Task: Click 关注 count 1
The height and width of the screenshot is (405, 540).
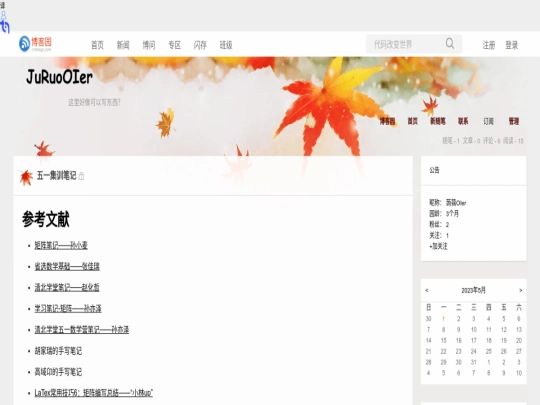Action: tap(447, 236)
